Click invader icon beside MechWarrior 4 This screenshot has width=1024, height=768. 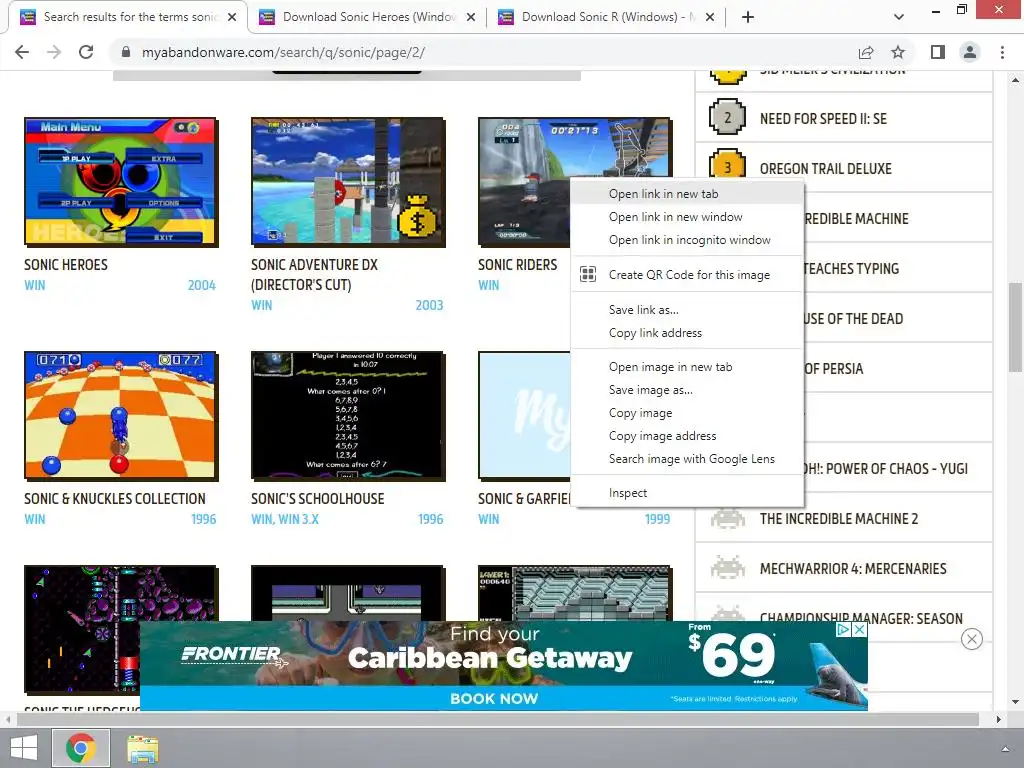point(728,567)
